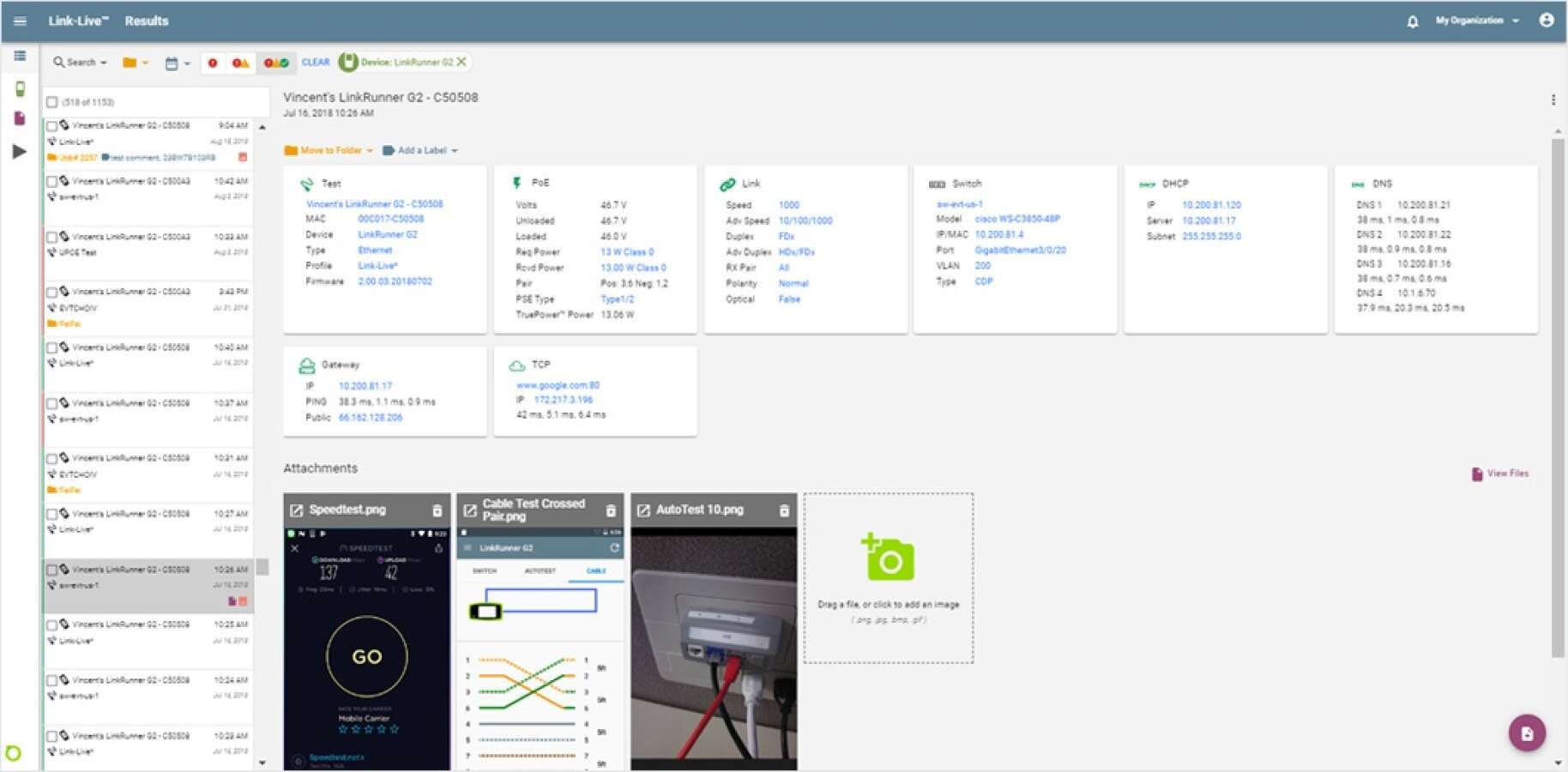Open the user account icon

click(1546, 20)
